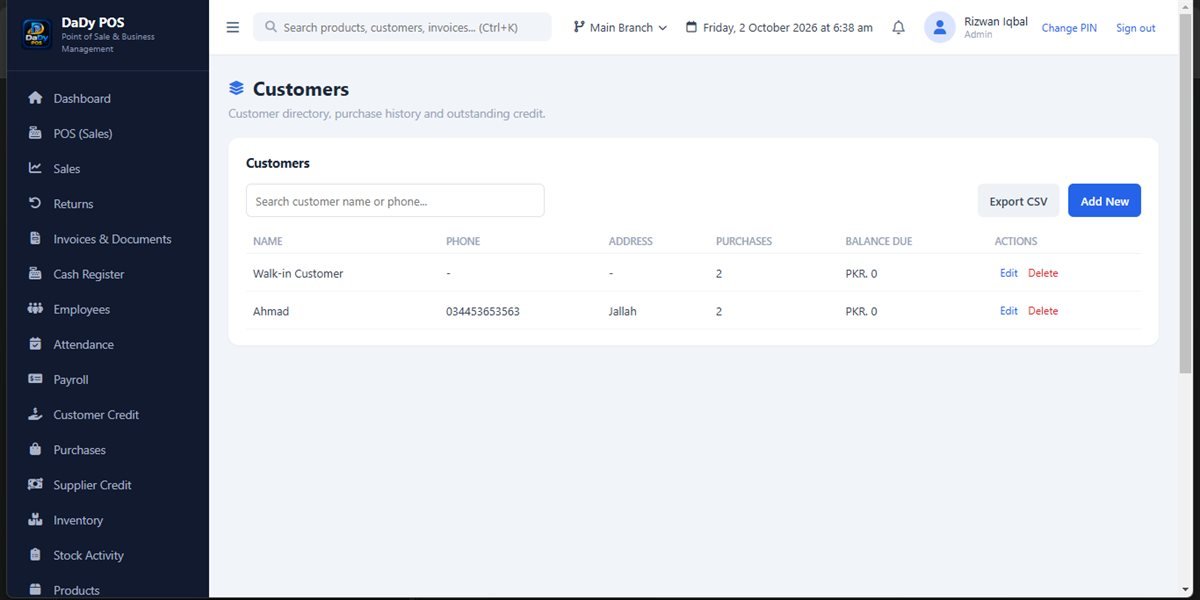Viewport: 1200px width, 600px height.
Task: Open the Employees sidebar label
Action: (82, 309)
